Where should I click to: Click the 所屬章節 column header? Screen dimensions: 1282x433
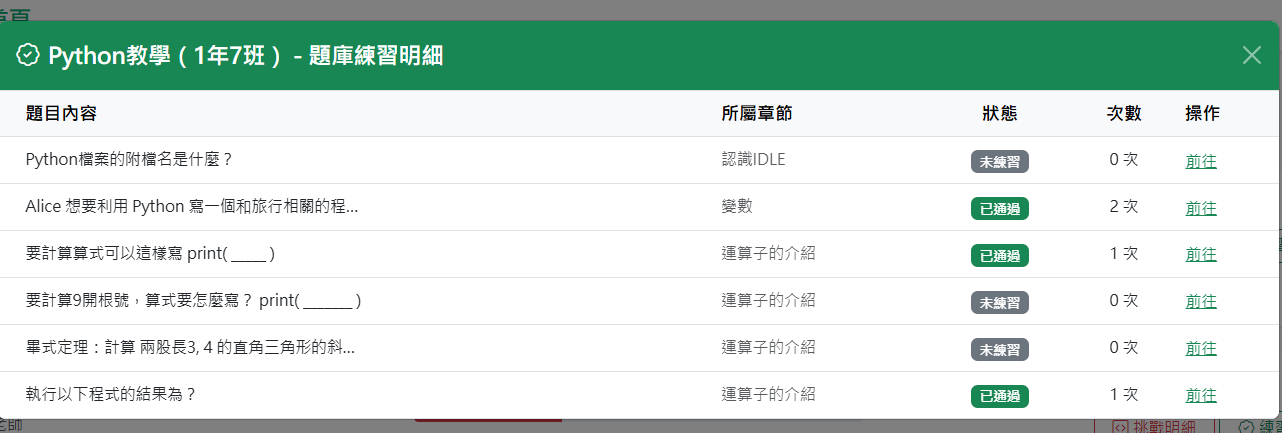(756, 113)
